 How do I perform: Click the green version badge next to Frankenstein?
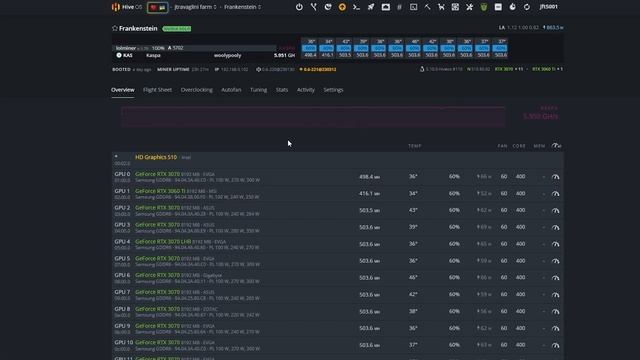177,29
